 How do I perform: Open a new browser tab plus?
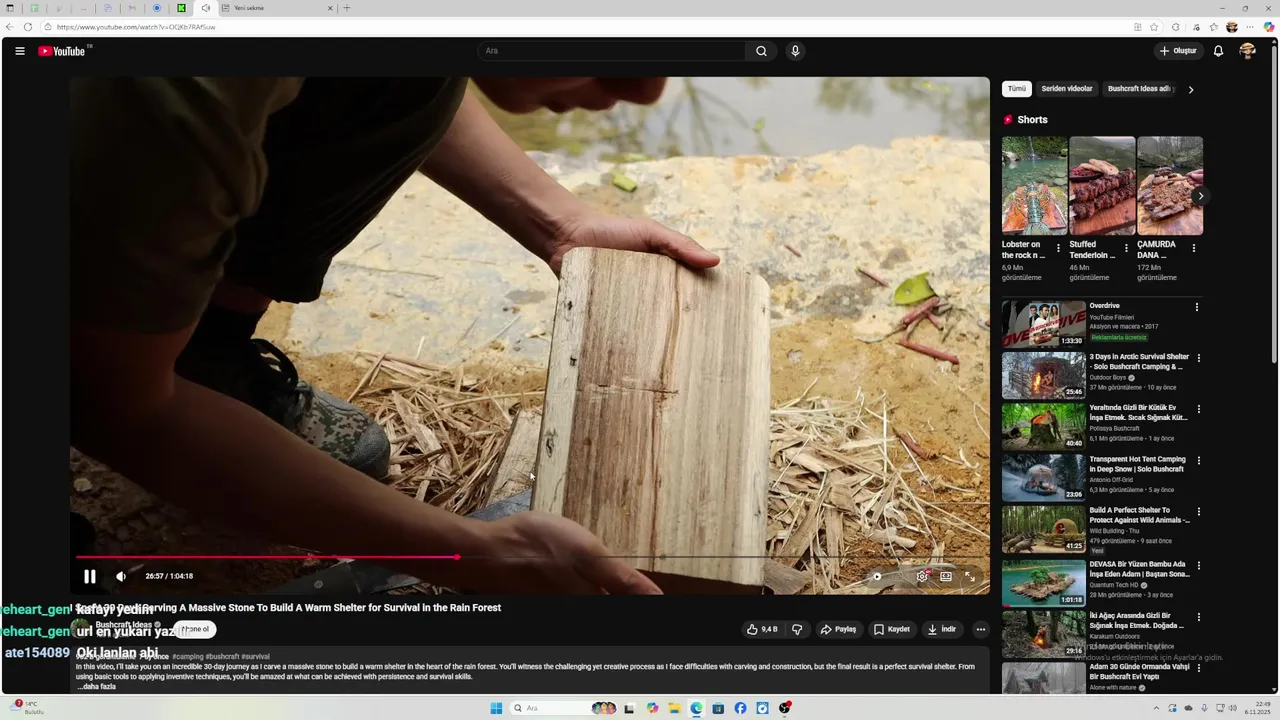click(x=347, y=8)
